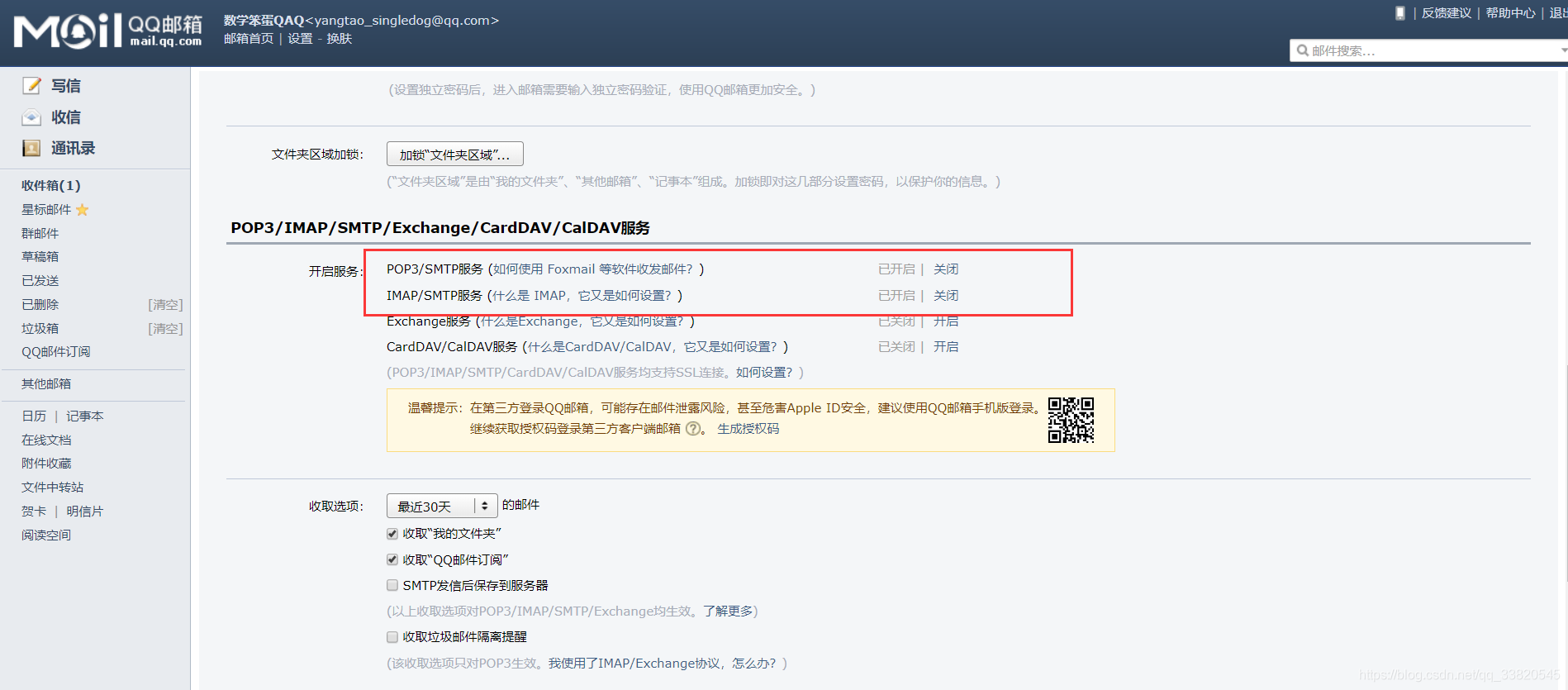The image size is (1568, 690).
Task: Turn off IMAP/SMTP服务 via 关闭
Action: tap(946, 296)
